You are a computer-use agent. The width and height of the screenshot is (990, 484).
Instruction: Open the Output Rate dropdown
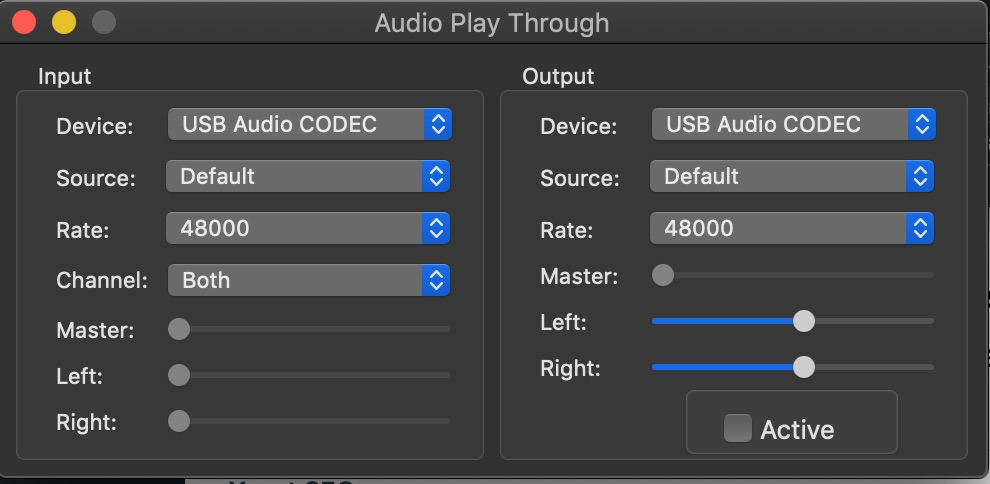coord(793,229)
